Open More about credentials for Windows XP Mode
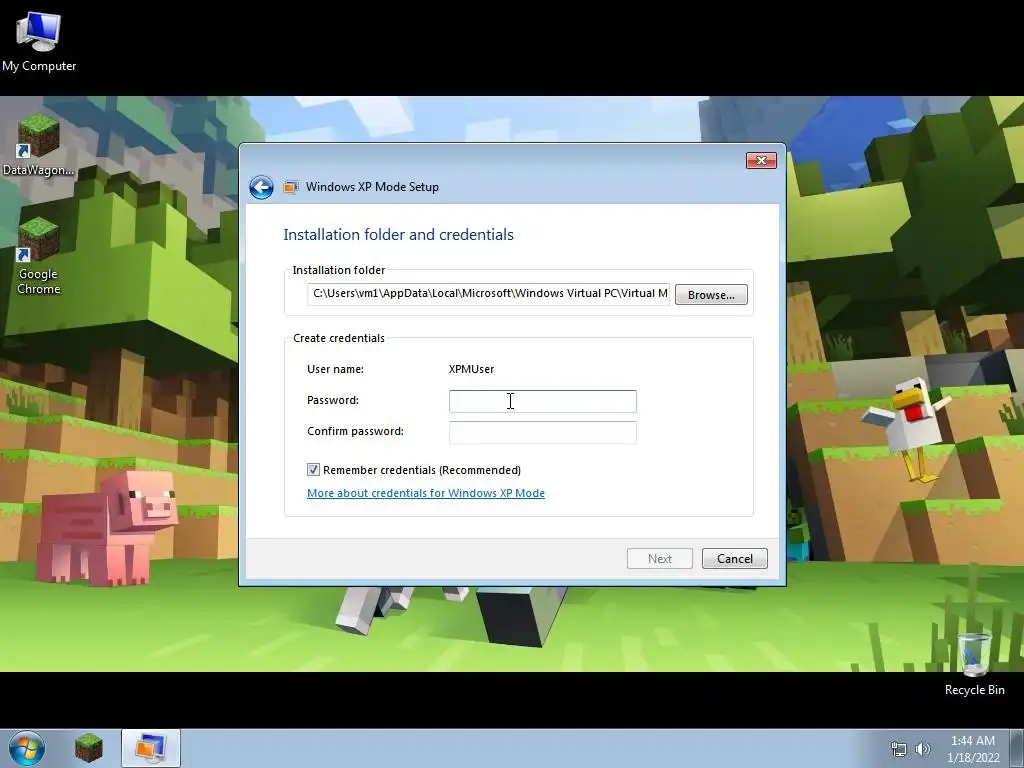This screenshot has height=768, width=1024. point(426,493)
